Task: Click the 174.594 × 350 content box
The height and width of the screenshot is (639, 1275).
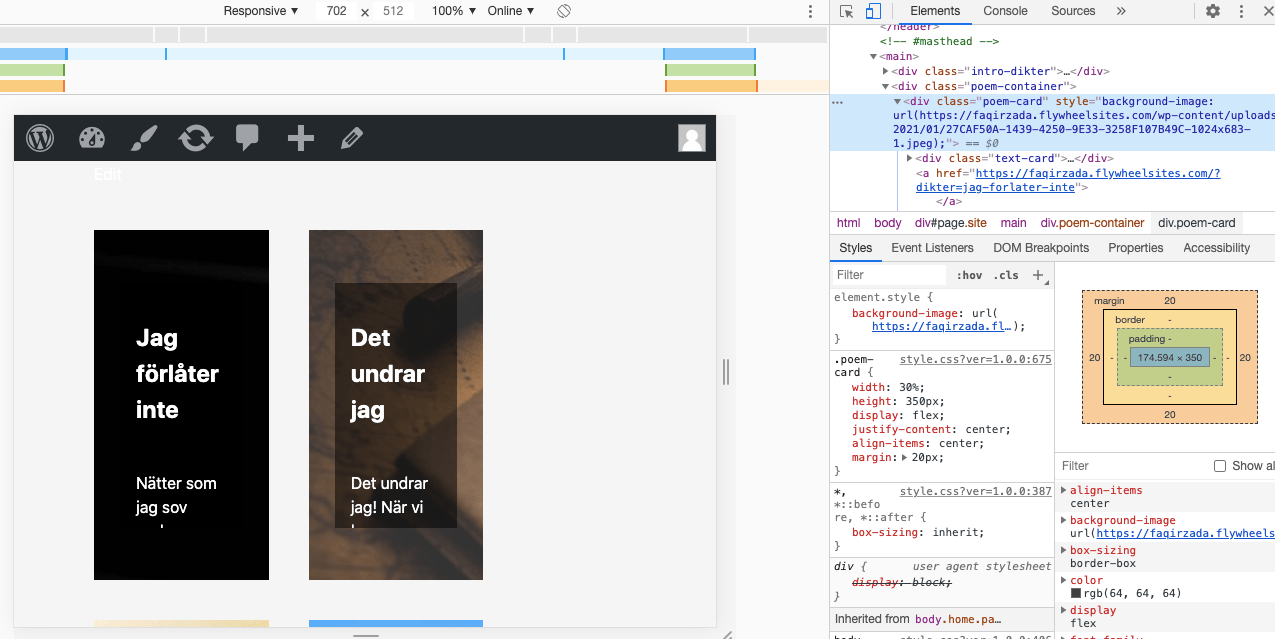Action: 1169,357
